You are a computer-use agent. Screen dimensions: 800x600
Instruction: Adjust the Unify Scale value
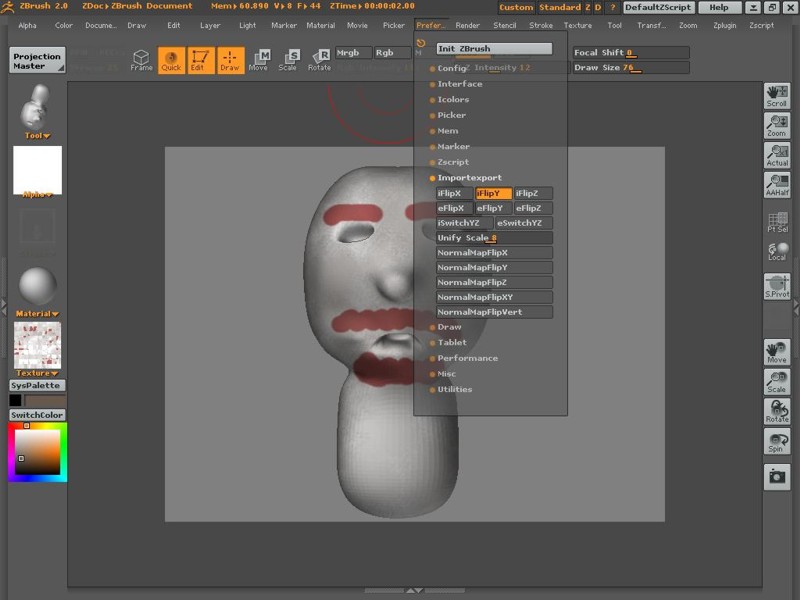[x=494, y=238]
